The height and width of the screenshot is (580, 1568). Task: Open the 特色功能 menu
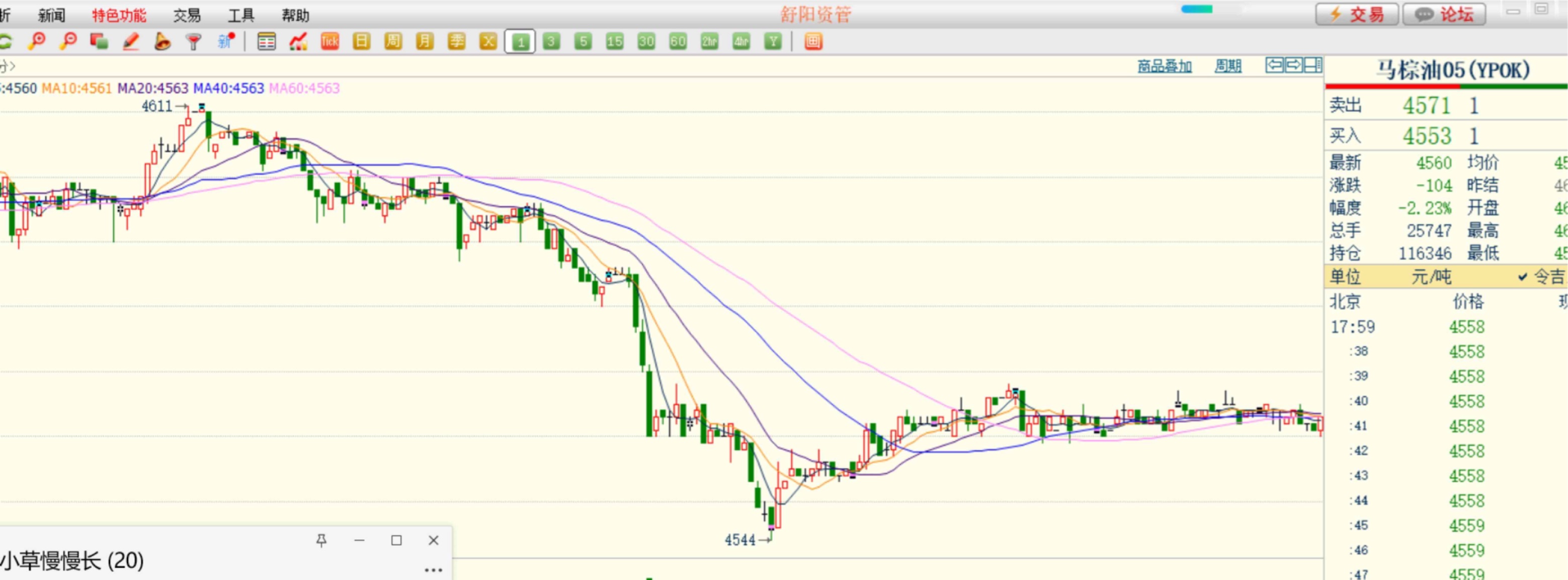click(x=119, y=15)
